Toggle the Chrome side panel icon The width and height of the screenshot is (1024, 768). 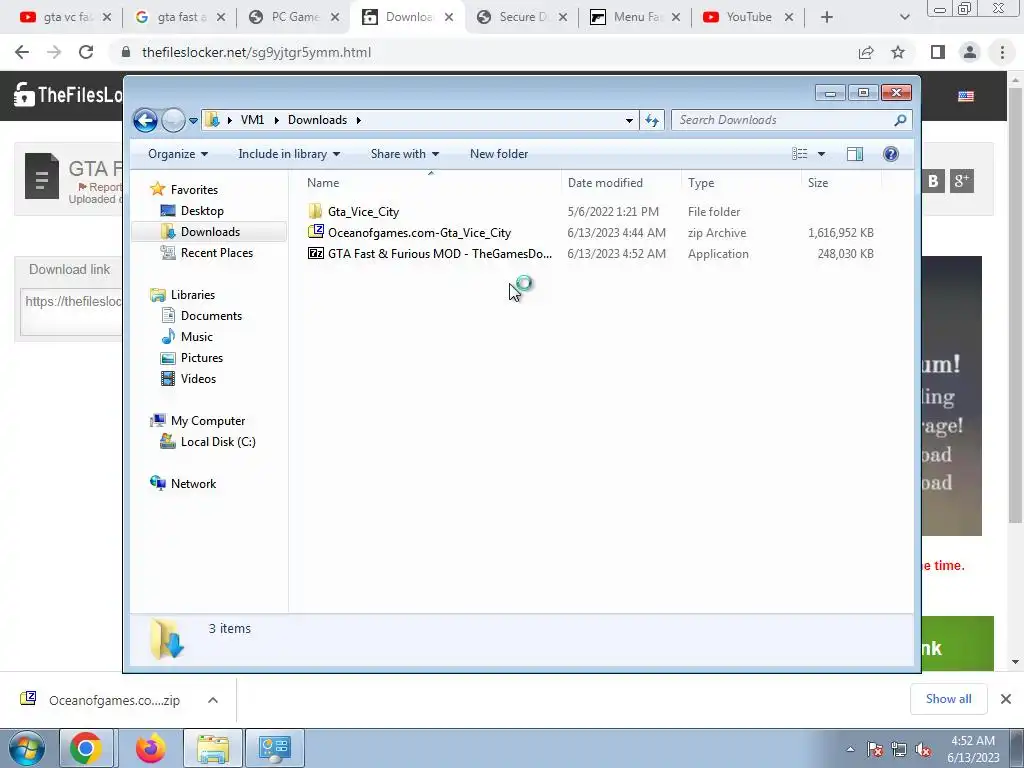click(x=938, y=52)
